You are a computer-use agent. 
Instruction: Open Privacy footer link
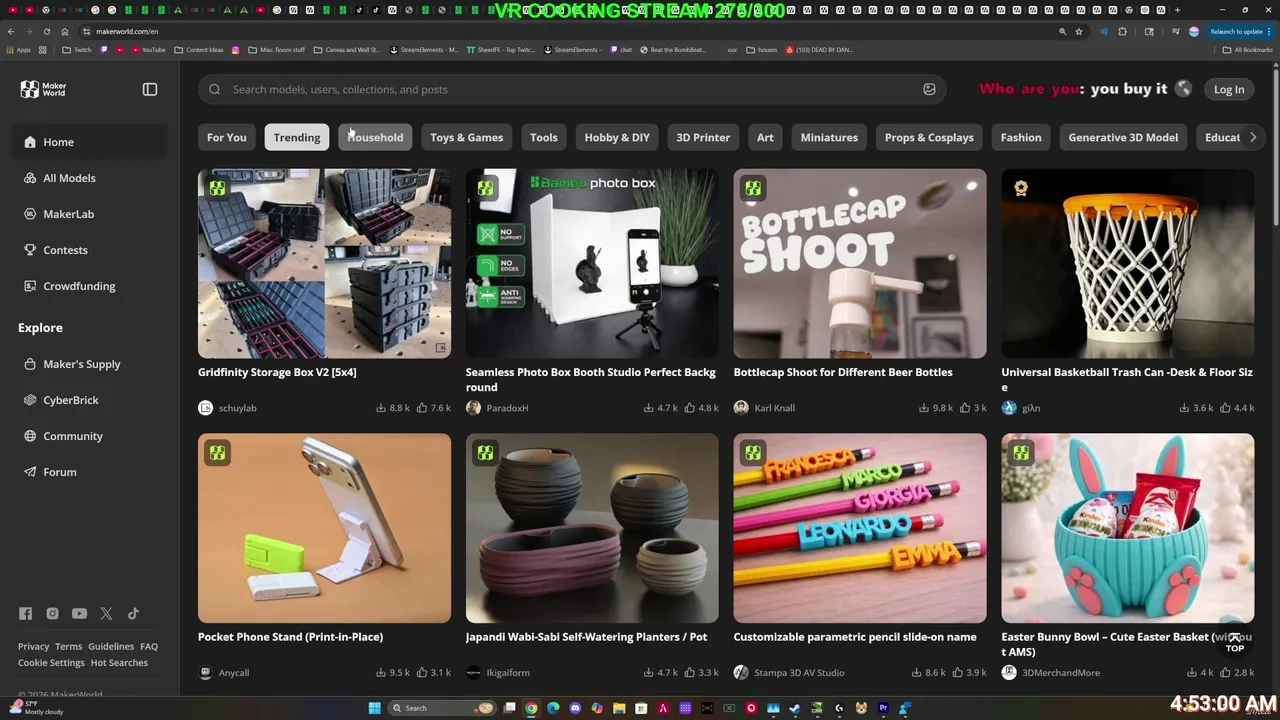33,647
